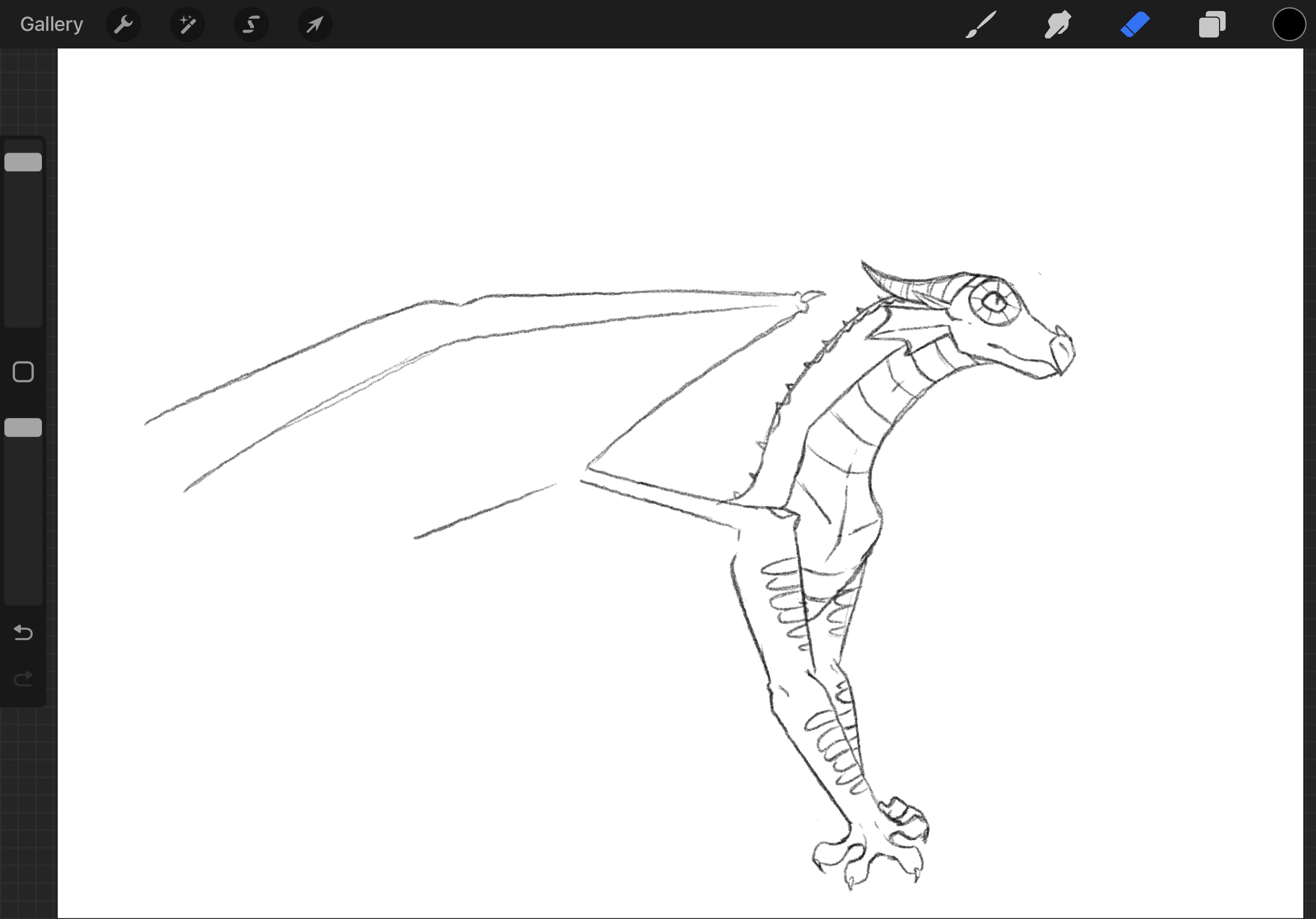Select the Smudge finger tool
The width and height of the screenshot is (1316, 919).
click(x=1058, y=24)
